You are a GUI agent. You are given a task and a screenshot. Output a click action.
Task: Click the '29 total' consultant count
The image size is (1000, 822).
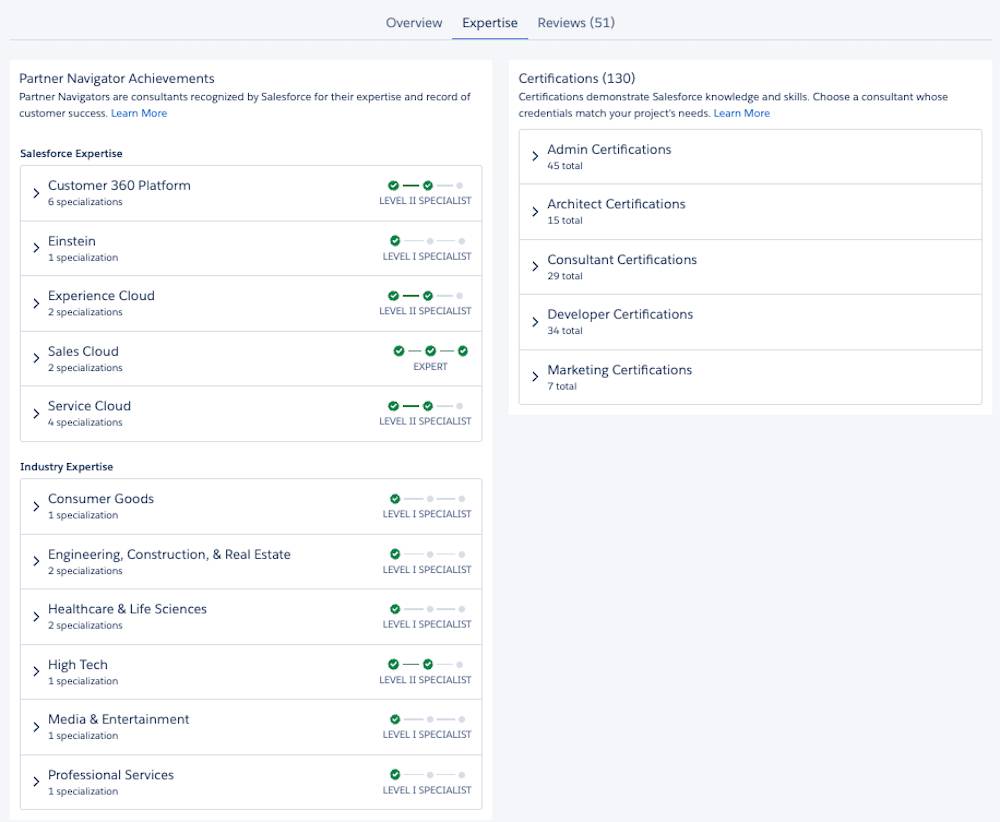pos(565,276)
